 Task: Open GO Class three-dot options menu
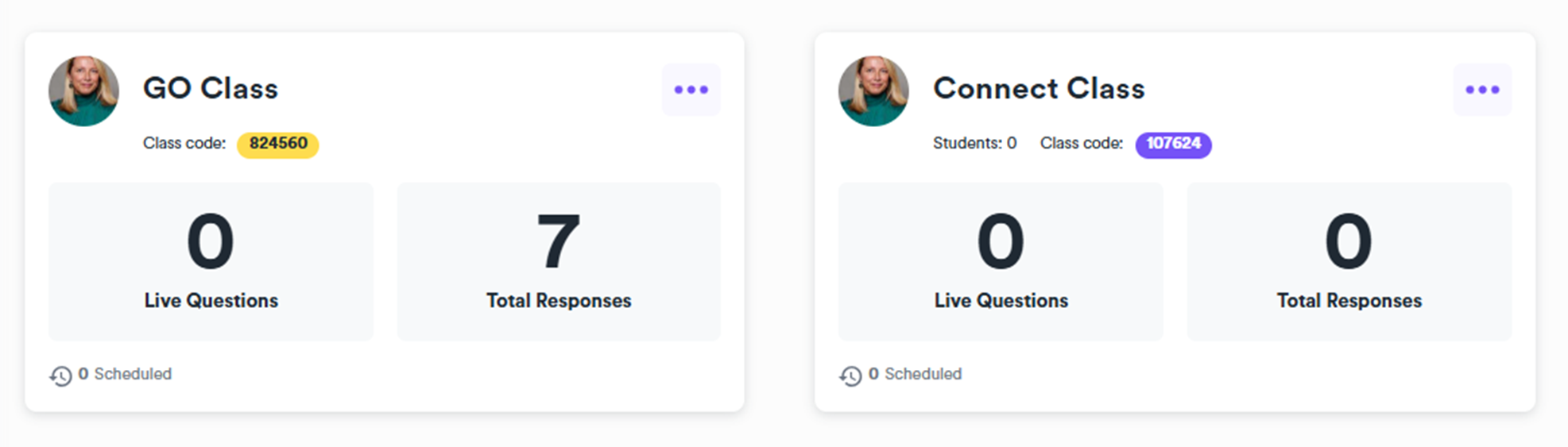tap(691, 90)
